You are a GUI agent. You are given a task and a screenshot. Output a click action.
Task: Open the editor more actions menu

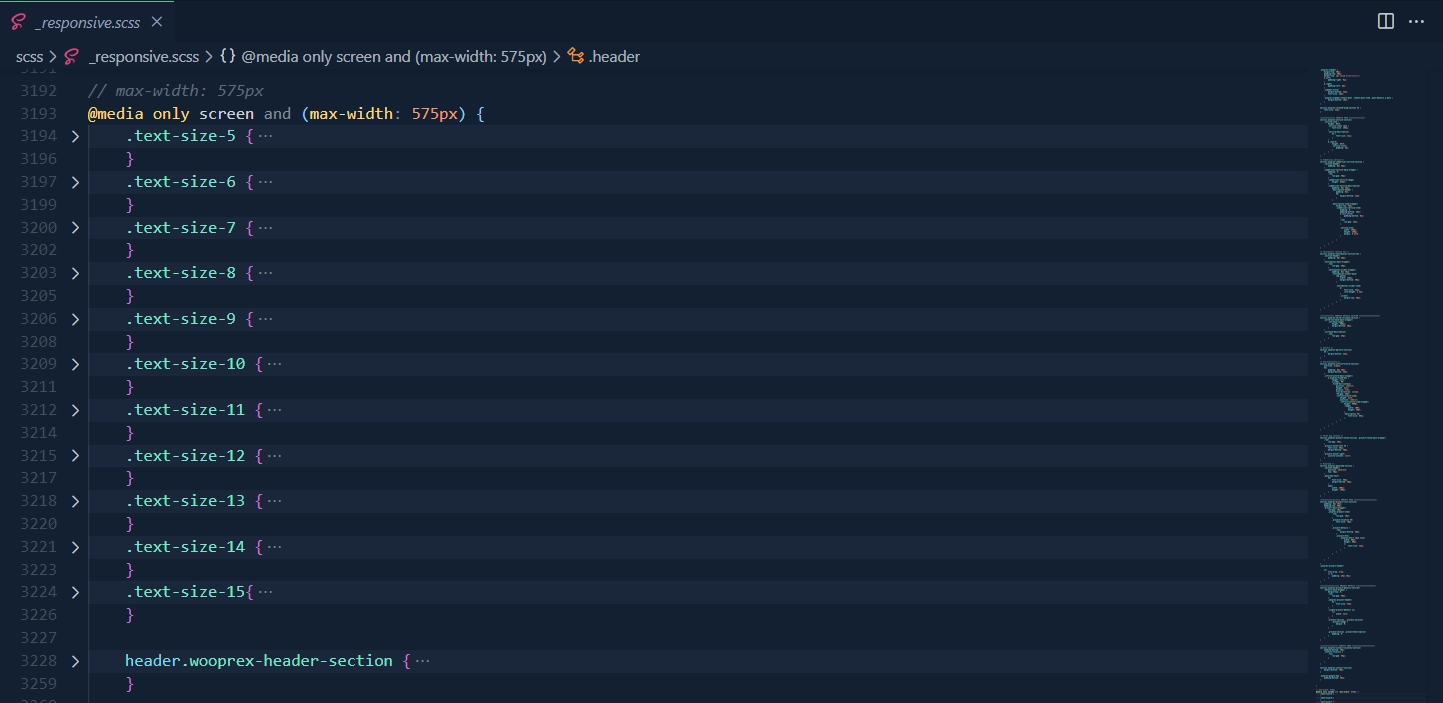(1416, 21)
